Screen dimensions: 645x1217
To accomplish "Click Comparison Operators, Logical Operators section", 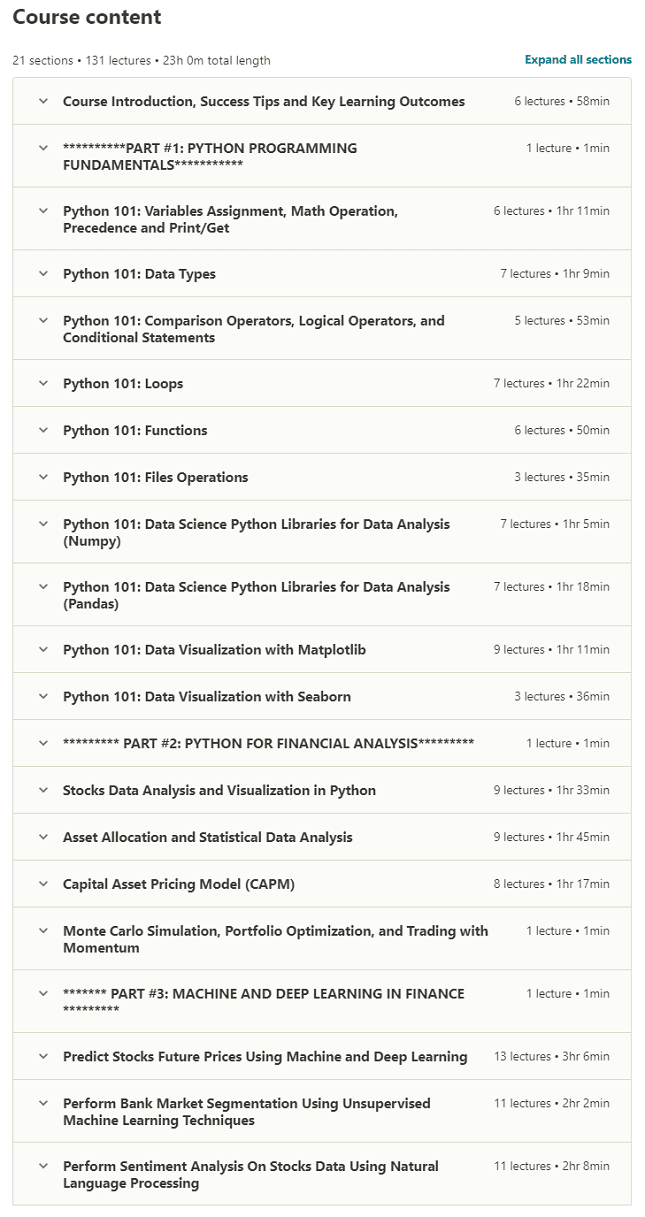I will click(253, 329).
